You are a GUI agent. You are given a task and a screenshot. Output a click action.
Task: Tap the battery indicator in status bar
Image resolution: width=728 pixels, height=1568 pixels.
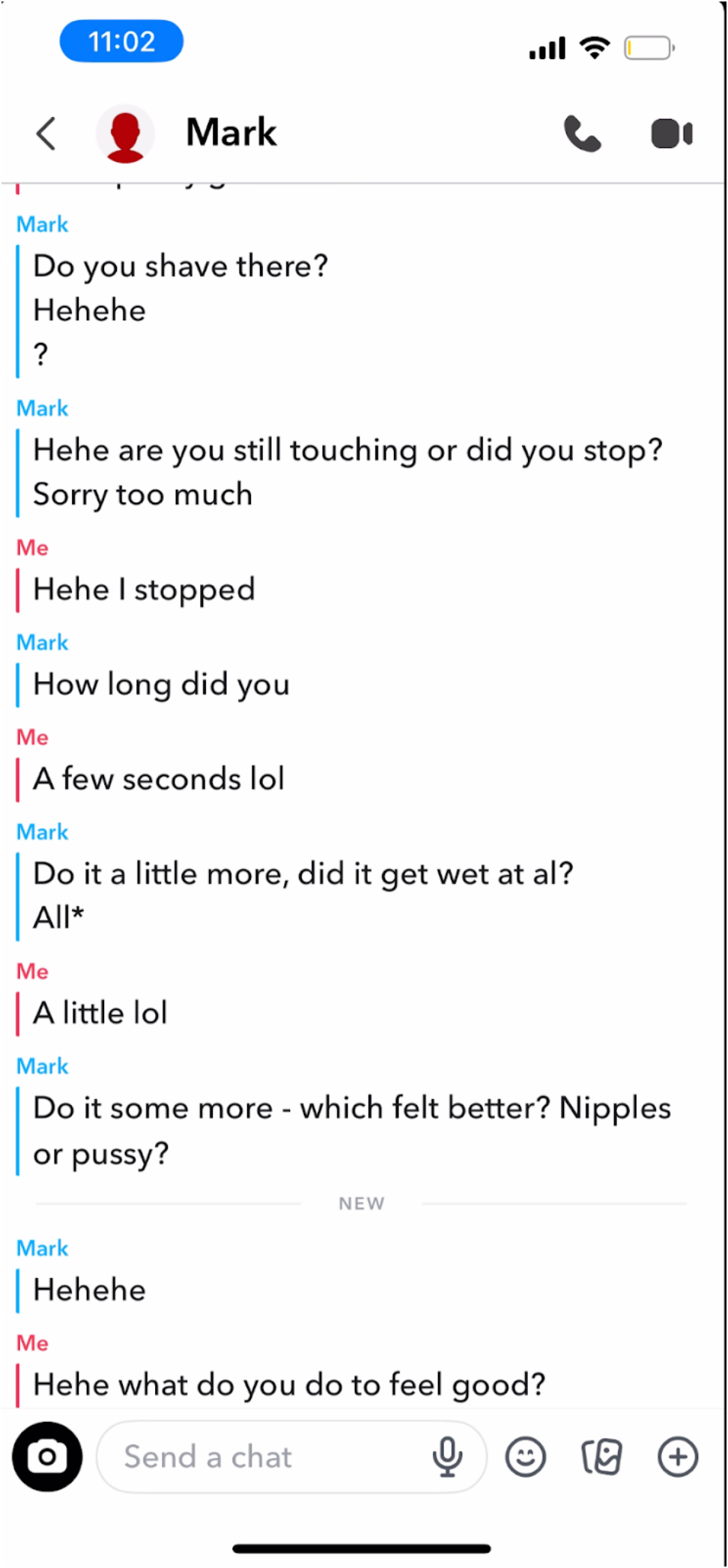tap(649, 49)
